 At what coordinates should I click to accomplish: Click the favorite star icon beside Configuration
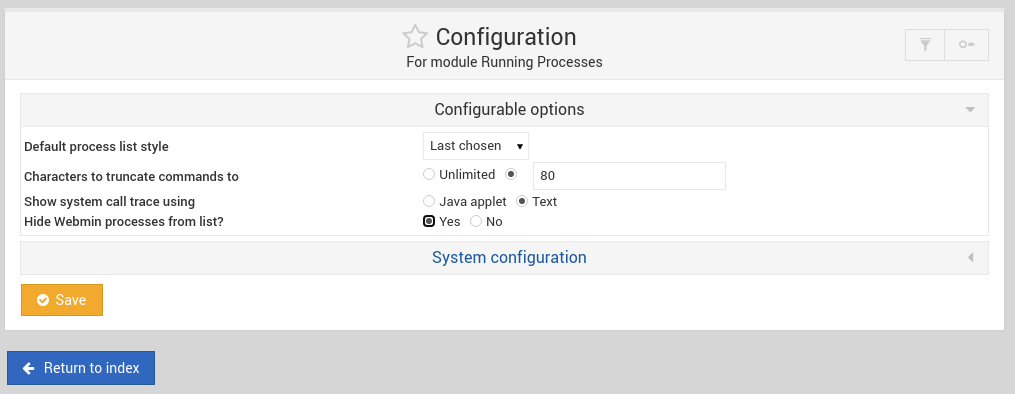415,36
